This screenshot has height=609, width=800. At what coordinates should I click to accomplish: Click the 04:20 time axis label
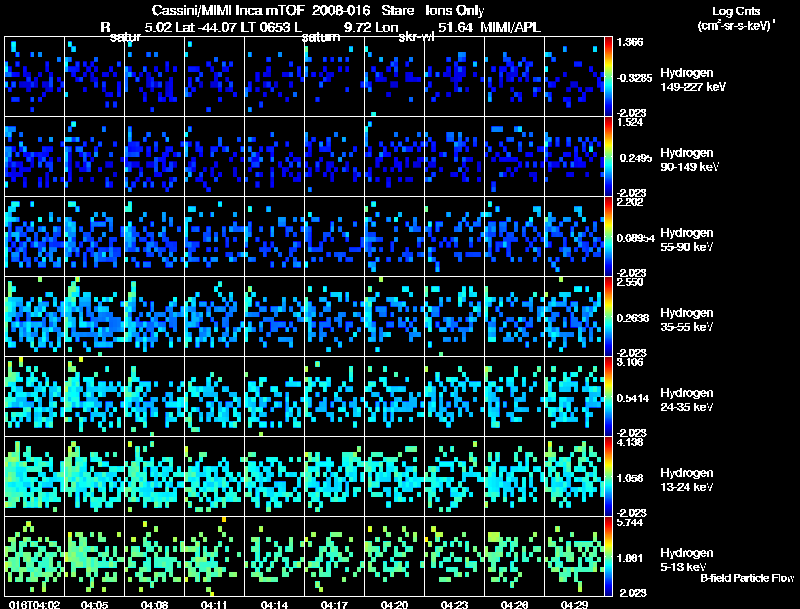point(394,604)
